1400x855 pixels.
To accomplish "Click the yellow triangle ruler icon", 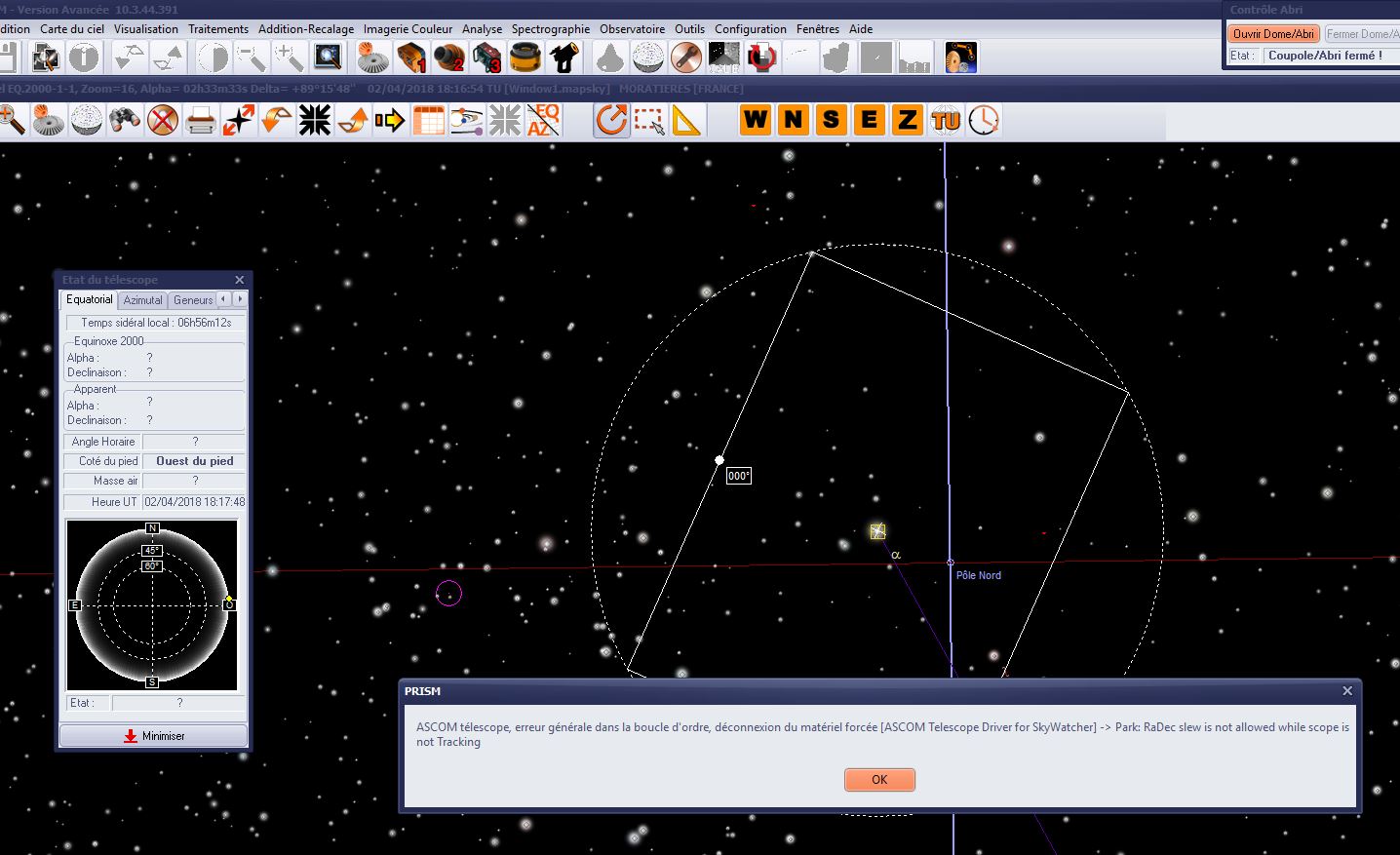I will tap(686, 121).
